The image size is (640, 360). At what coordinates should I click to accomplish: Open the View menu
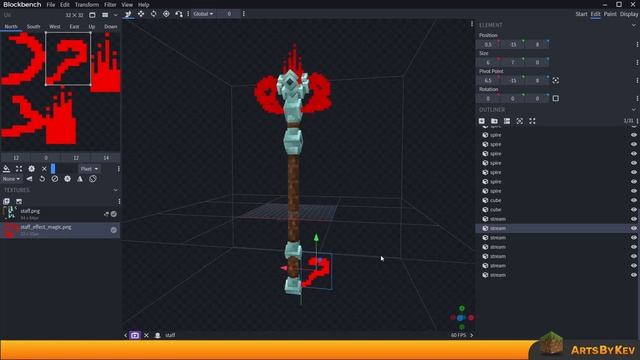(127, 5)
